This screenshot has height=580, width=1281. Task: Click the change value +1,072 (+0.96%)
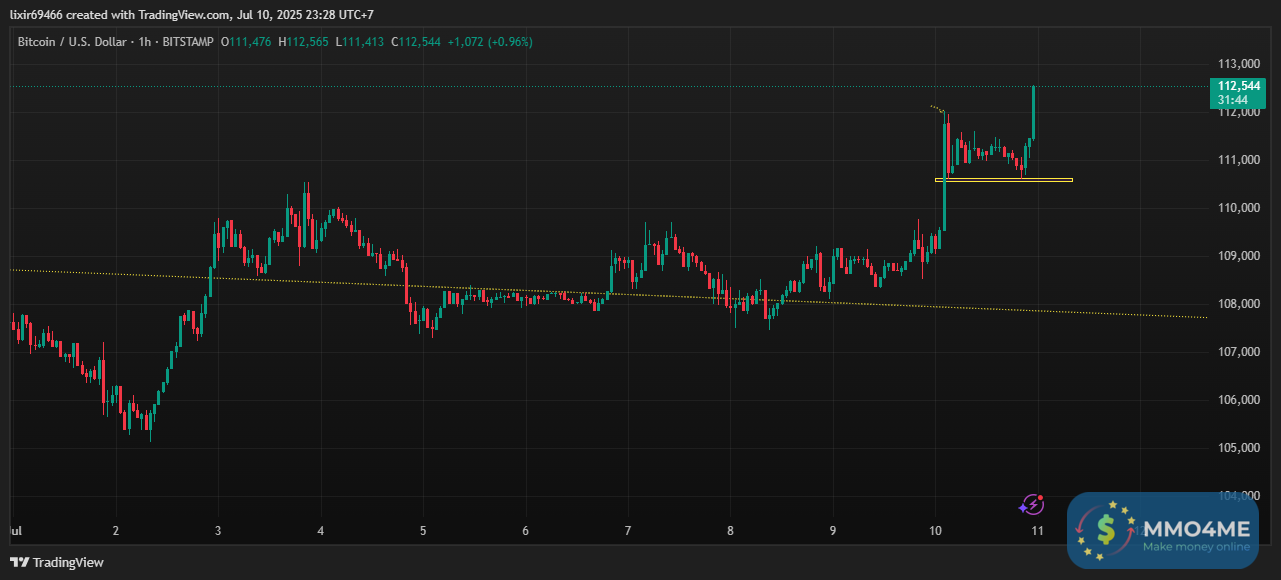(490, 42)
